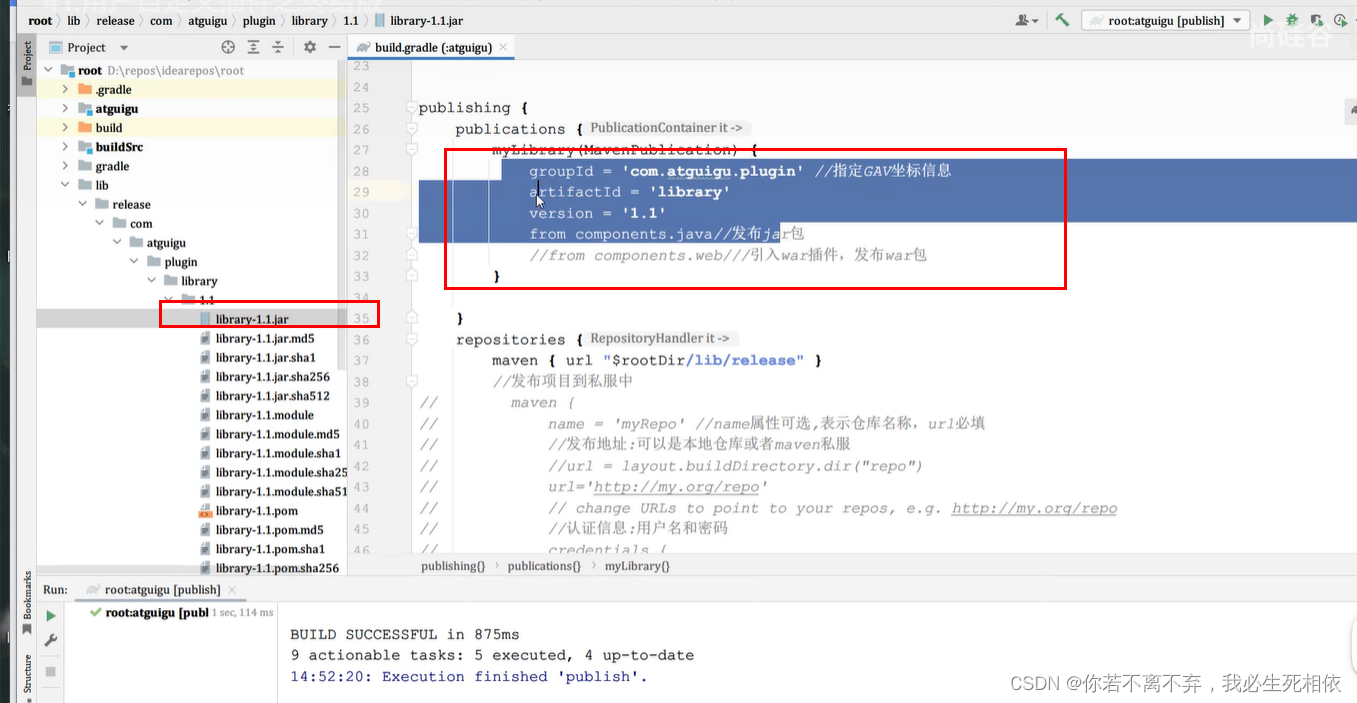Run with Coverage icon in toolbar
Viewport: 1357px width, 703px height.
[x=1317, y=20]
